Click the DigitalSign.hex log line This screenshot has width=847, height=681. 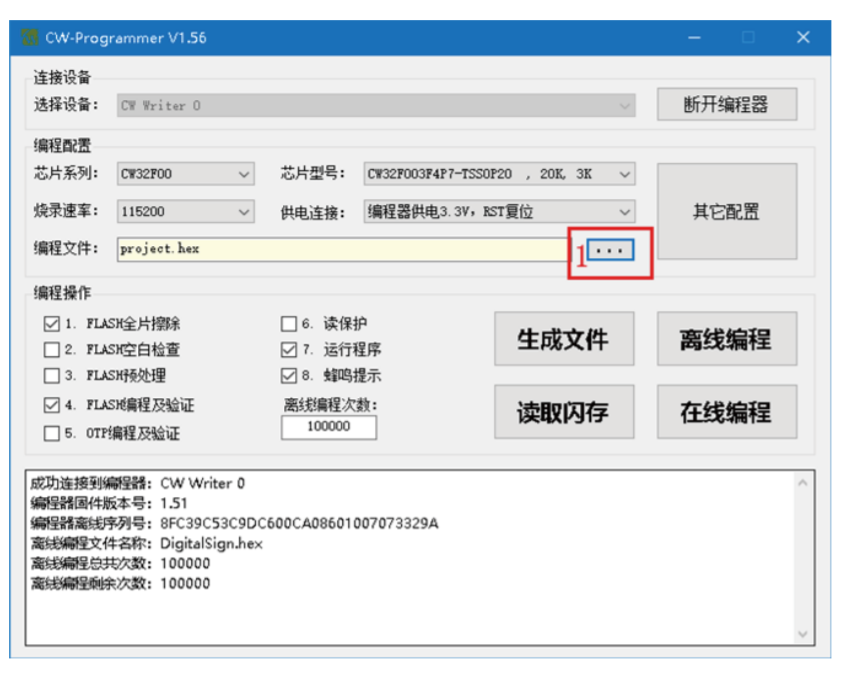(x=146, y=543)
